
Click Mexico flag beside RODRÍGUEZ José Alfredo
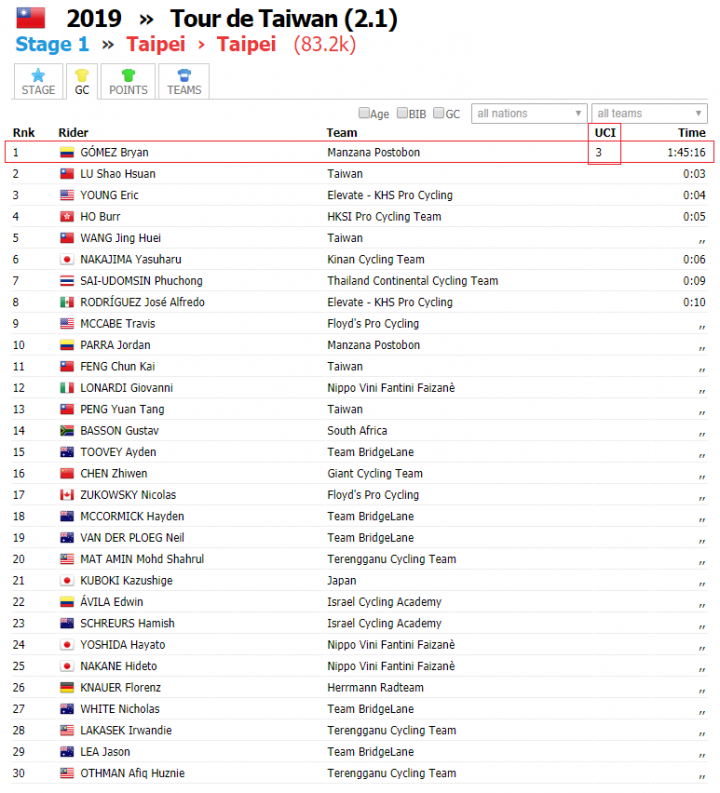[x=67, y=302]
